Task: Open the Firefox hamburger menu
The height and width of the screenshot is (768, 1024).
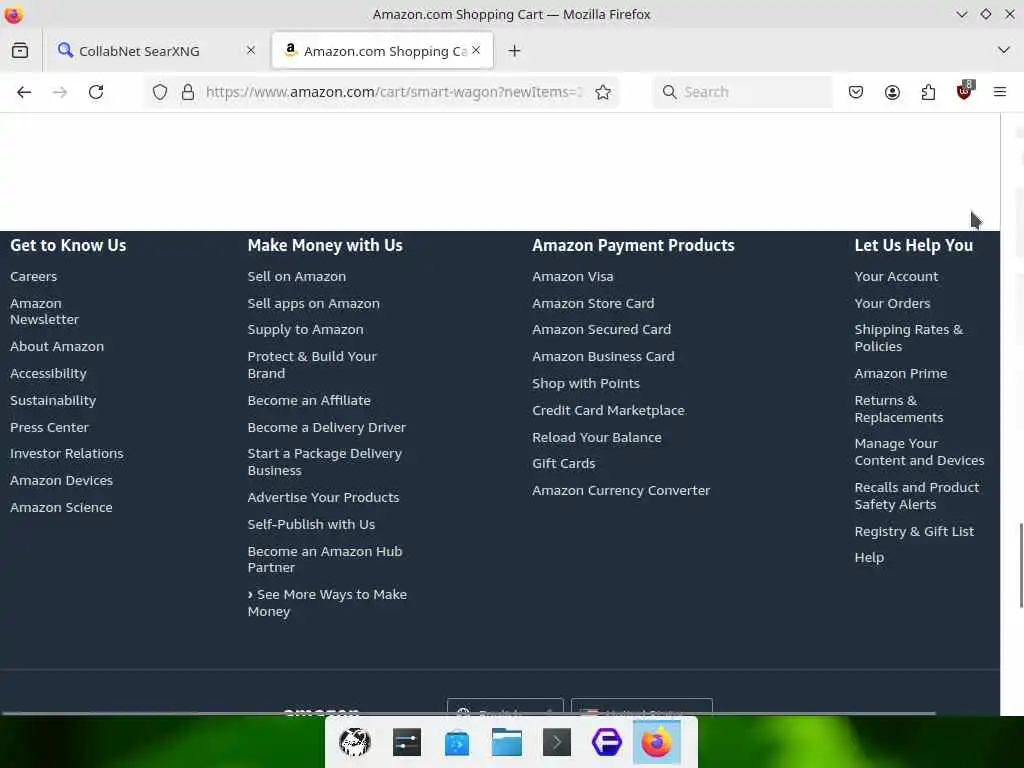Action: (x=1000, y=92)
